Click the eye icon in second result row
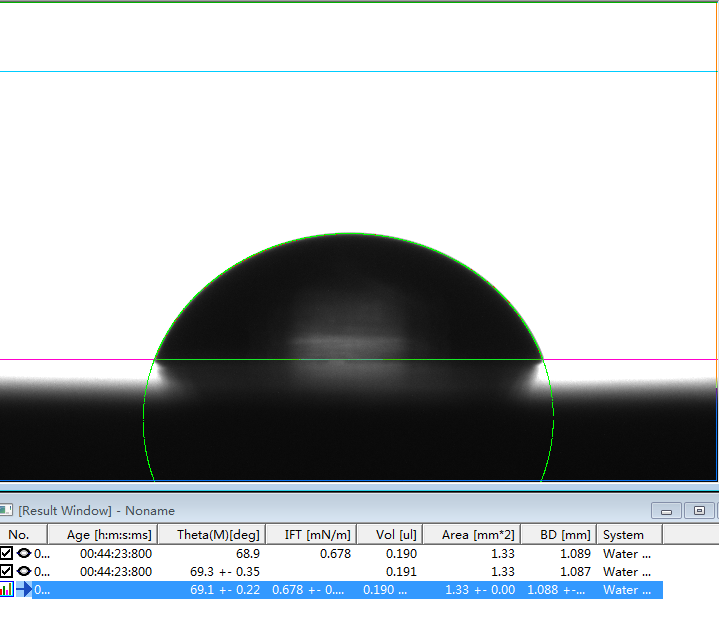 [24, 571]
